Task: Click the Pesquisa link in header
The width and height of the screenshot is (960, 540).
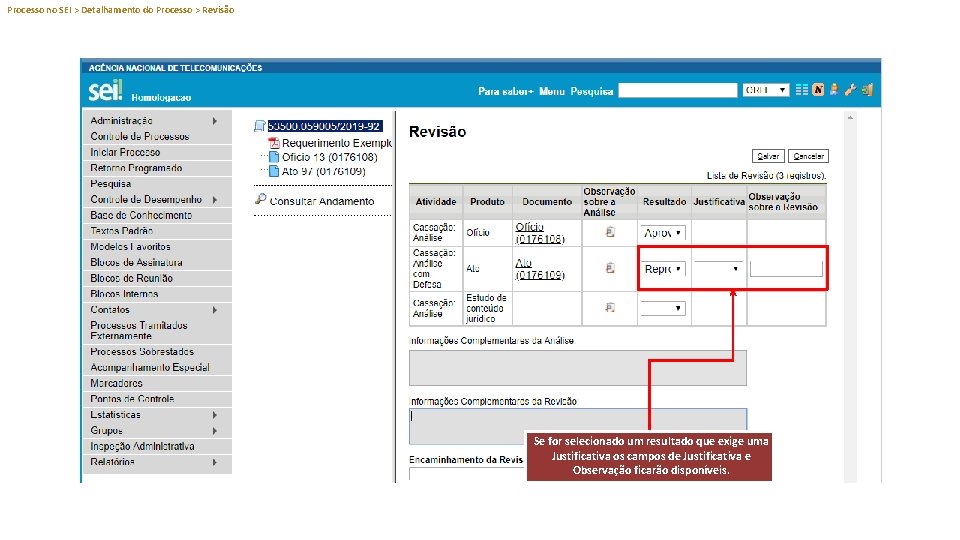Action: coord(591,91)
